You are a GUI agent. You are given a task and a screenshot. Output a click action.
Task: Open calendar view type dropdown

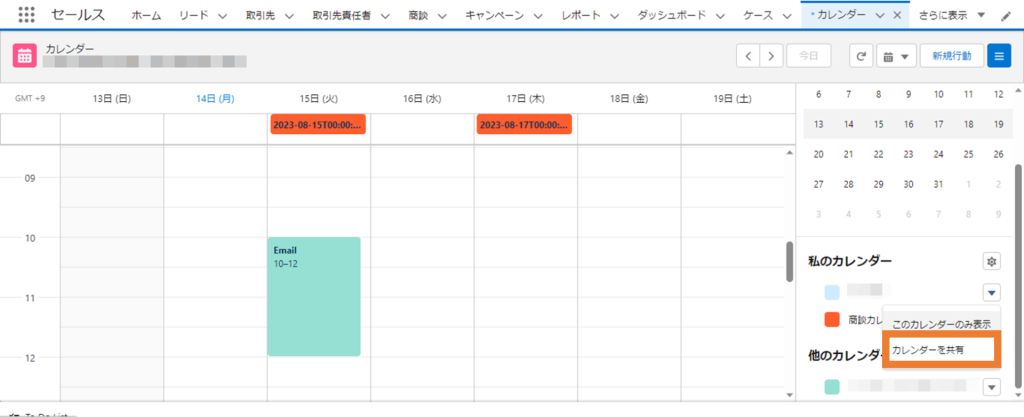tap(897, 56)
